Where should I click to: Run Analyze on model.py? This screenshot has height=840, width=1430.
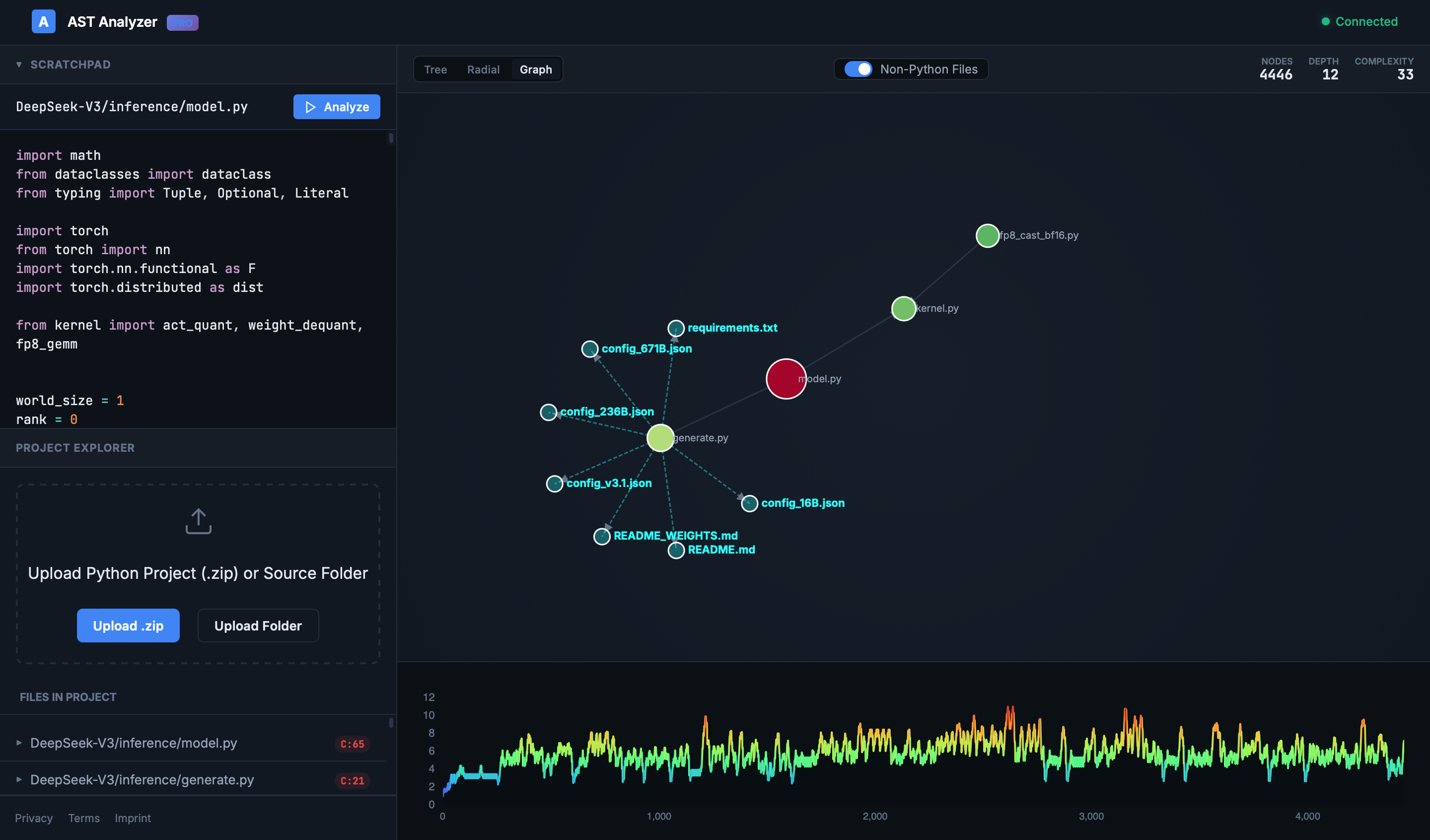tap(337, 106)
